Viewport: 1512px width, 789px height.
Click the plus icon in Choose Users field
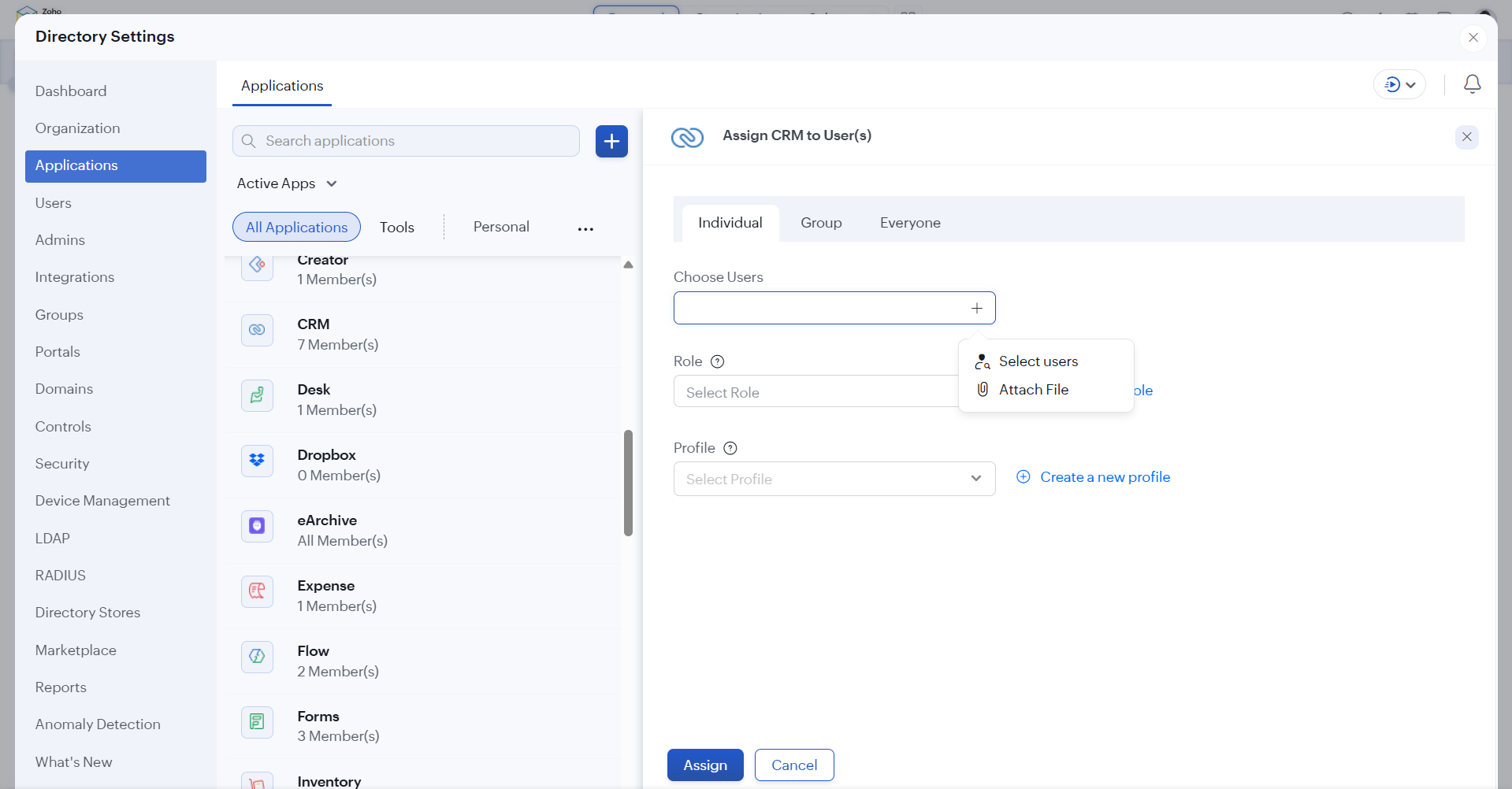click(977, 309)
